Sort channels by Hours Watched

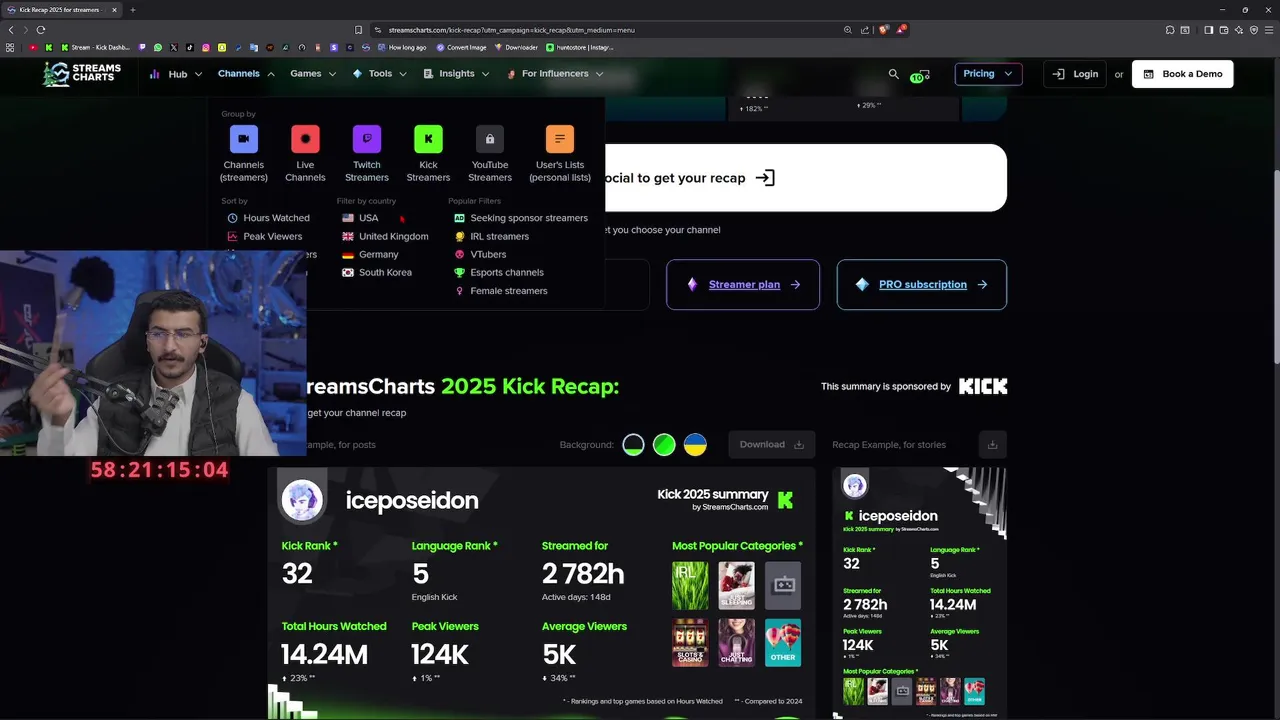(x=268, y=218)
